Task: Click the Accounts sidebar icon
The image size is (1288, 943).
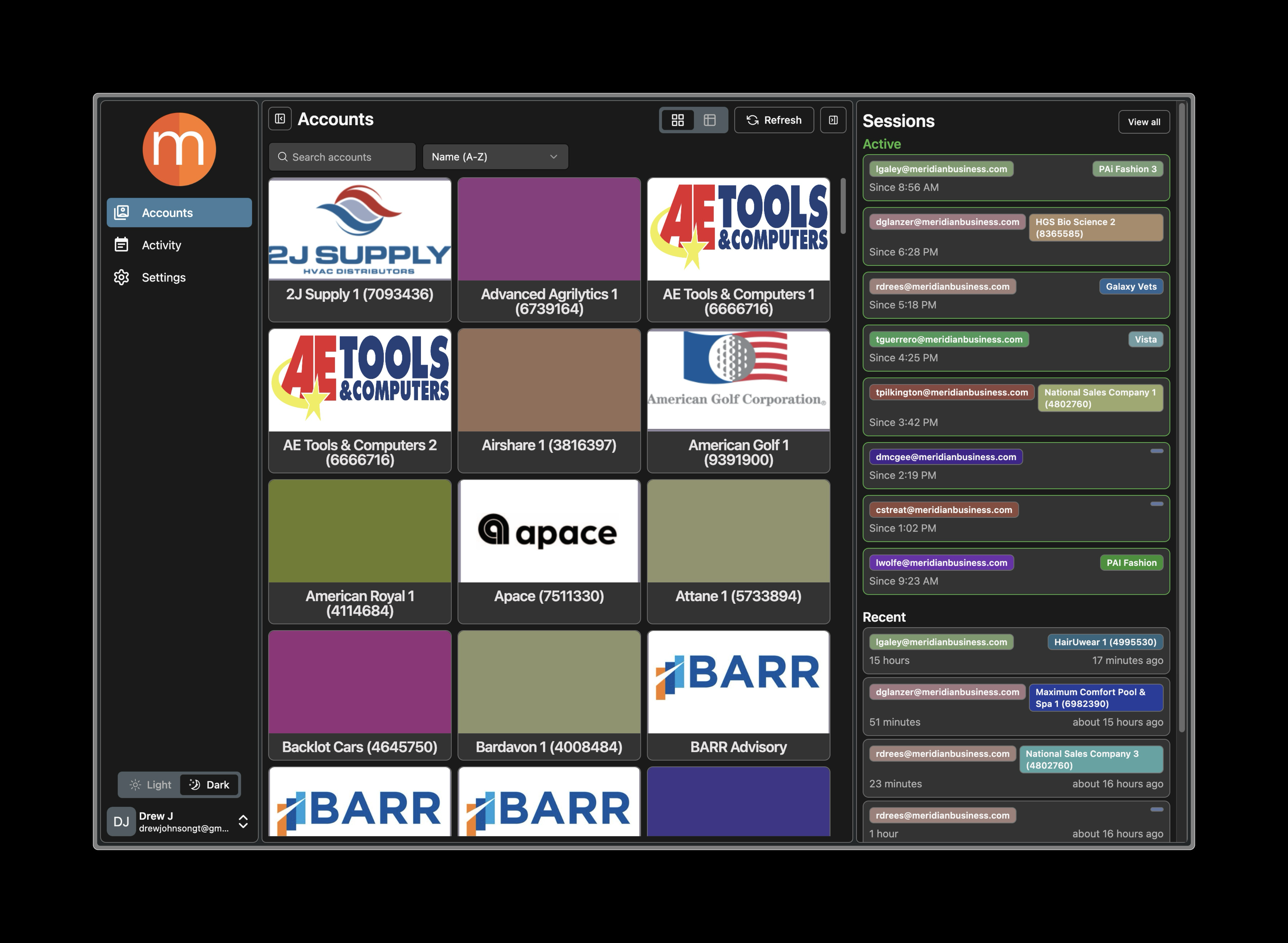Action: pyautogui.click(x=121, y=212)
